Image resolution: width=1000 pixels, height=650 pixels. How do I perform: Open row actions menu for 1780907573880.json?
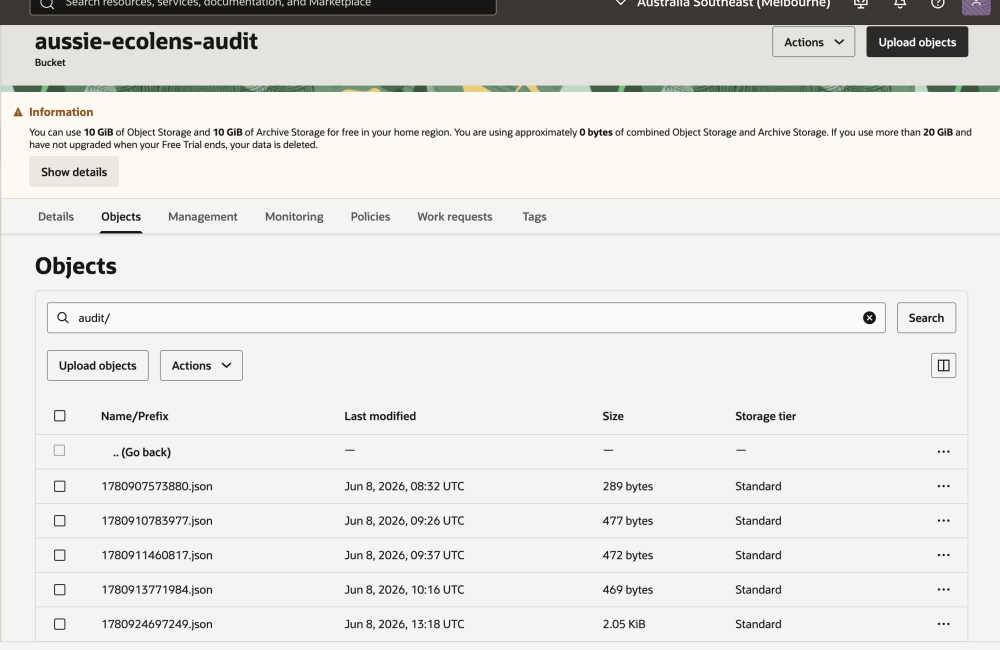pos(943,486)
